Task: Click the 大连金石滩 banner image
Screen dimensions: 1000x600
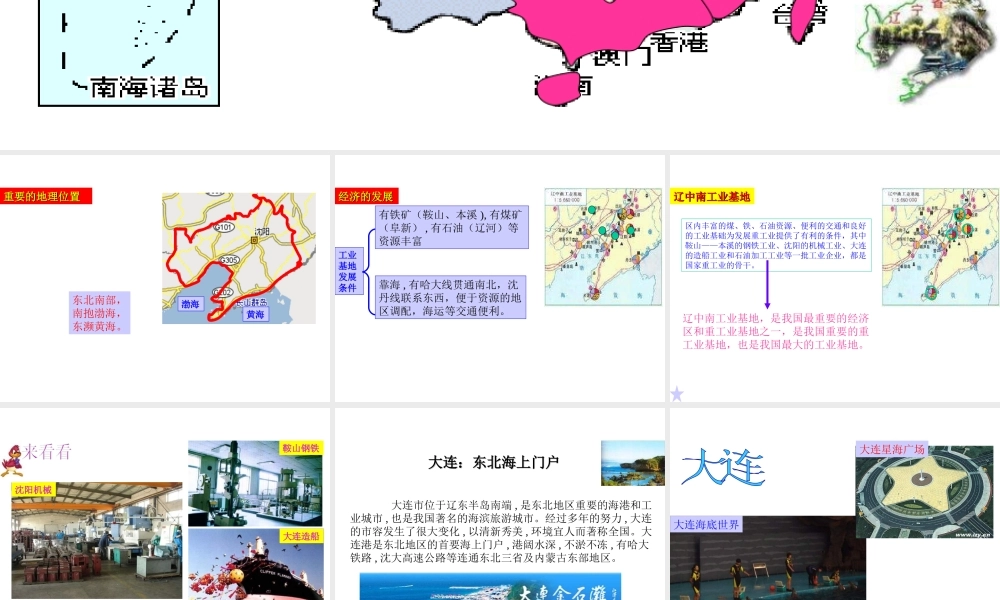Action: pyautogui.click(x=490, y=587)
